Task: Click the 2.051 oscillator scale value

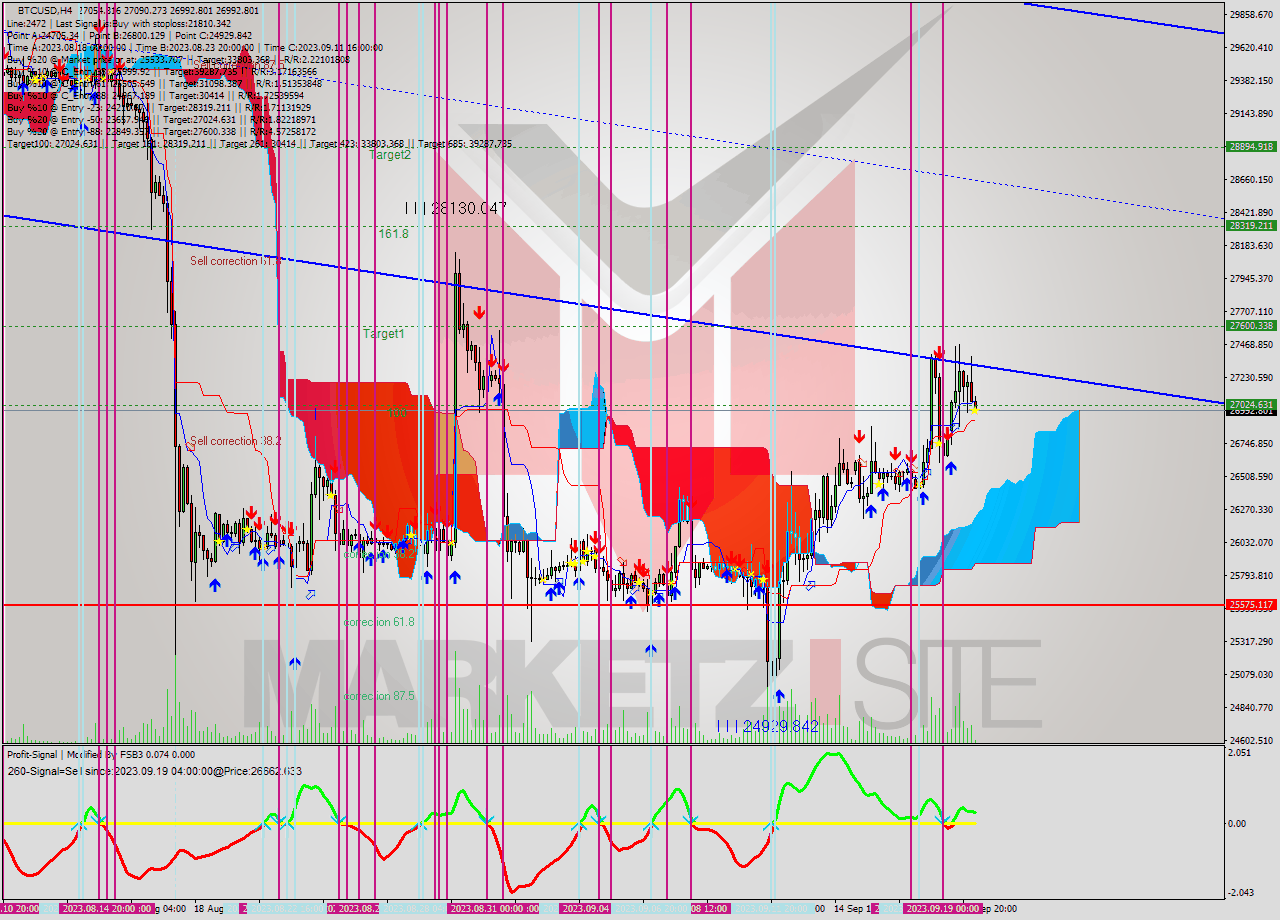Action: coord(1241,753)
